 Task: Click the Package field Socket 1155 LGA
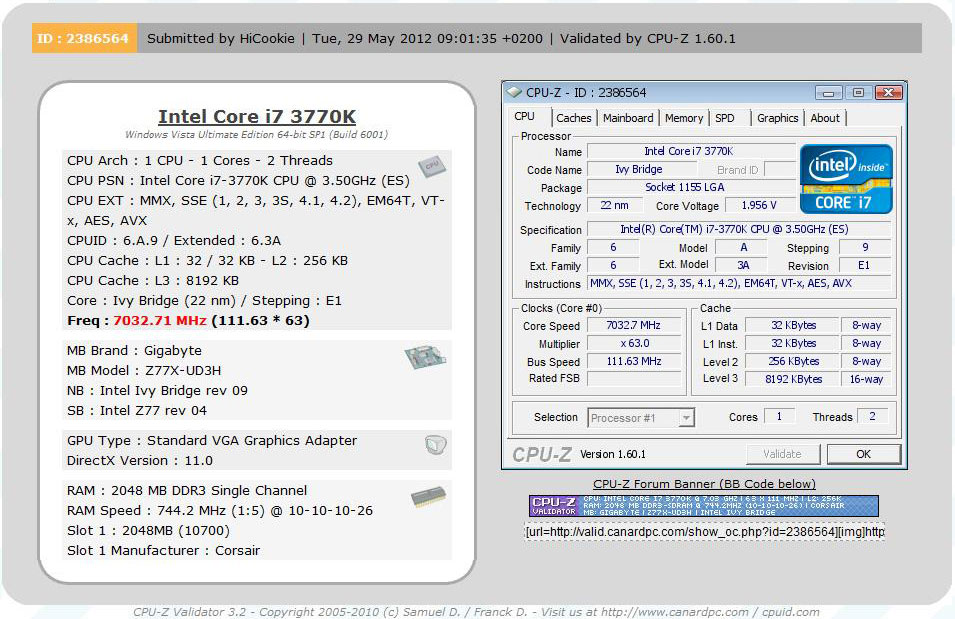(691, 187)
